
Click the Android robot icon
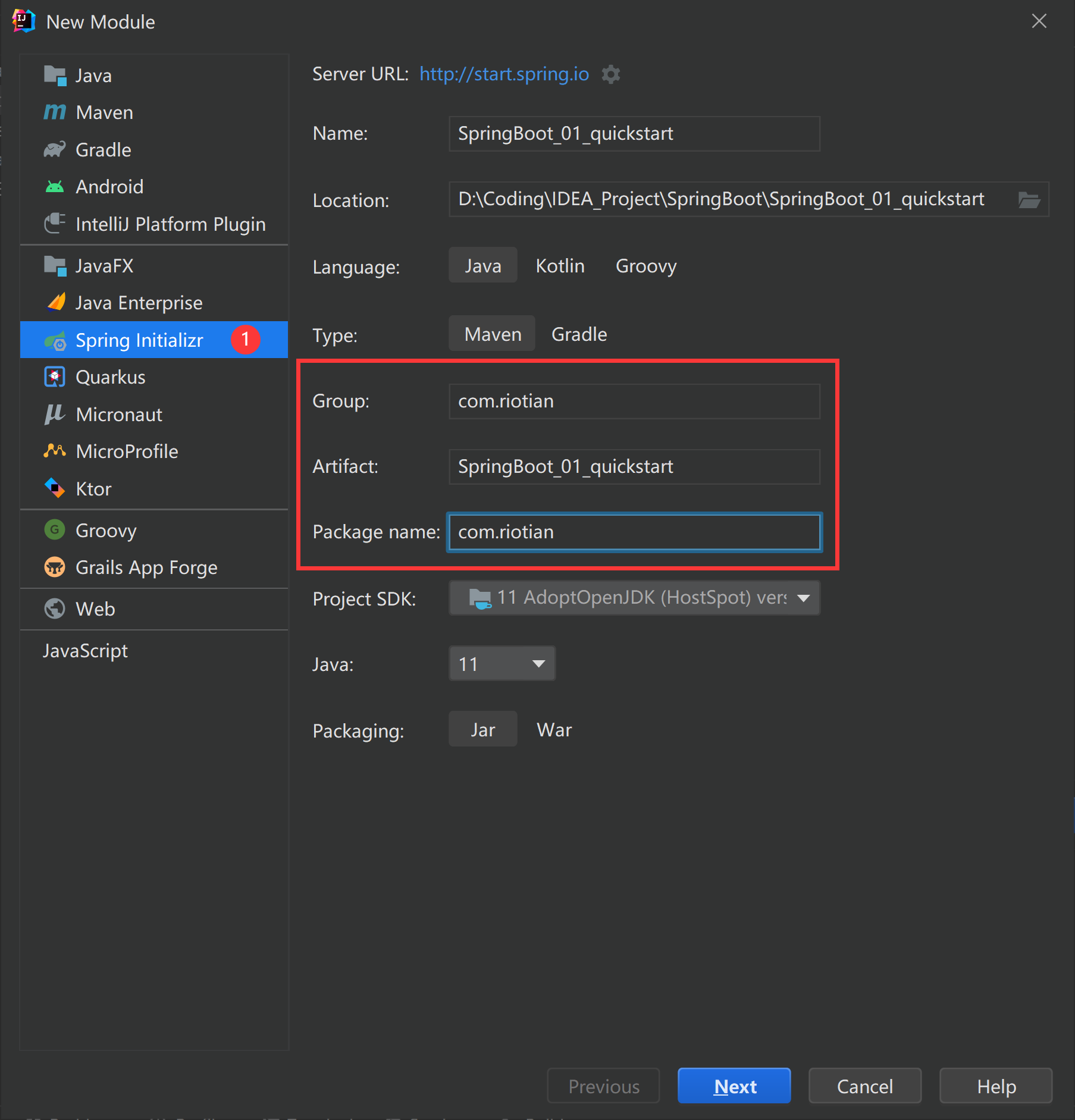pos(55,187)
